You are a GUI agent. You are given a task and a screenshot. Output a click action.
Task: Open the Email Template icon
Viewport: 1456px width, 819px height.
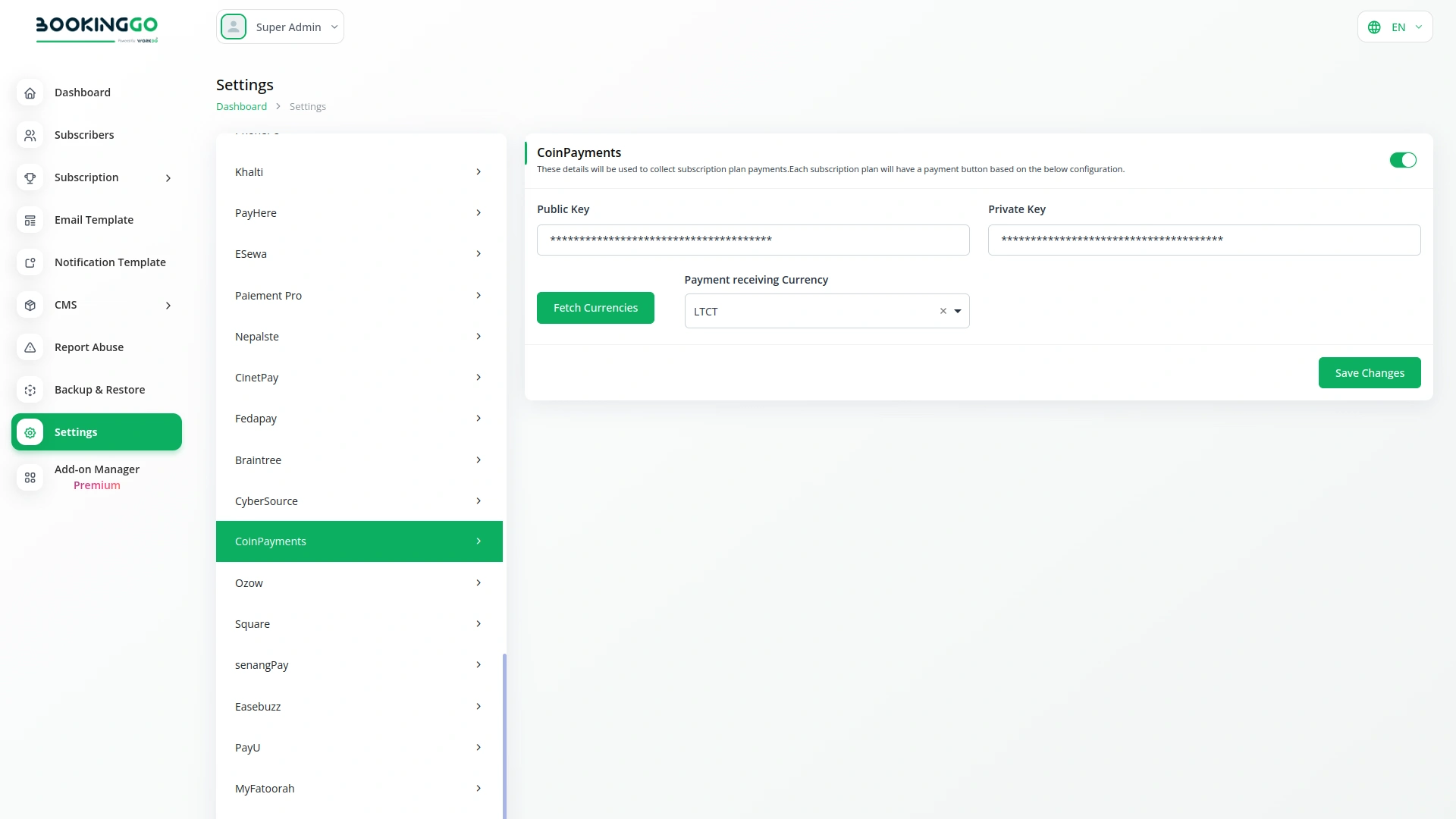click(30, 220)
